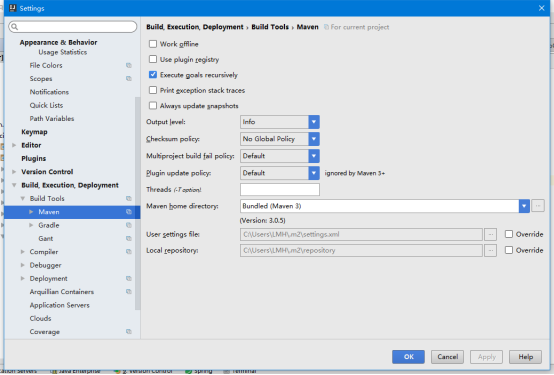554x375 pixels.
Task: Click the project-level icon beside Gant
Action: (129, 239)
